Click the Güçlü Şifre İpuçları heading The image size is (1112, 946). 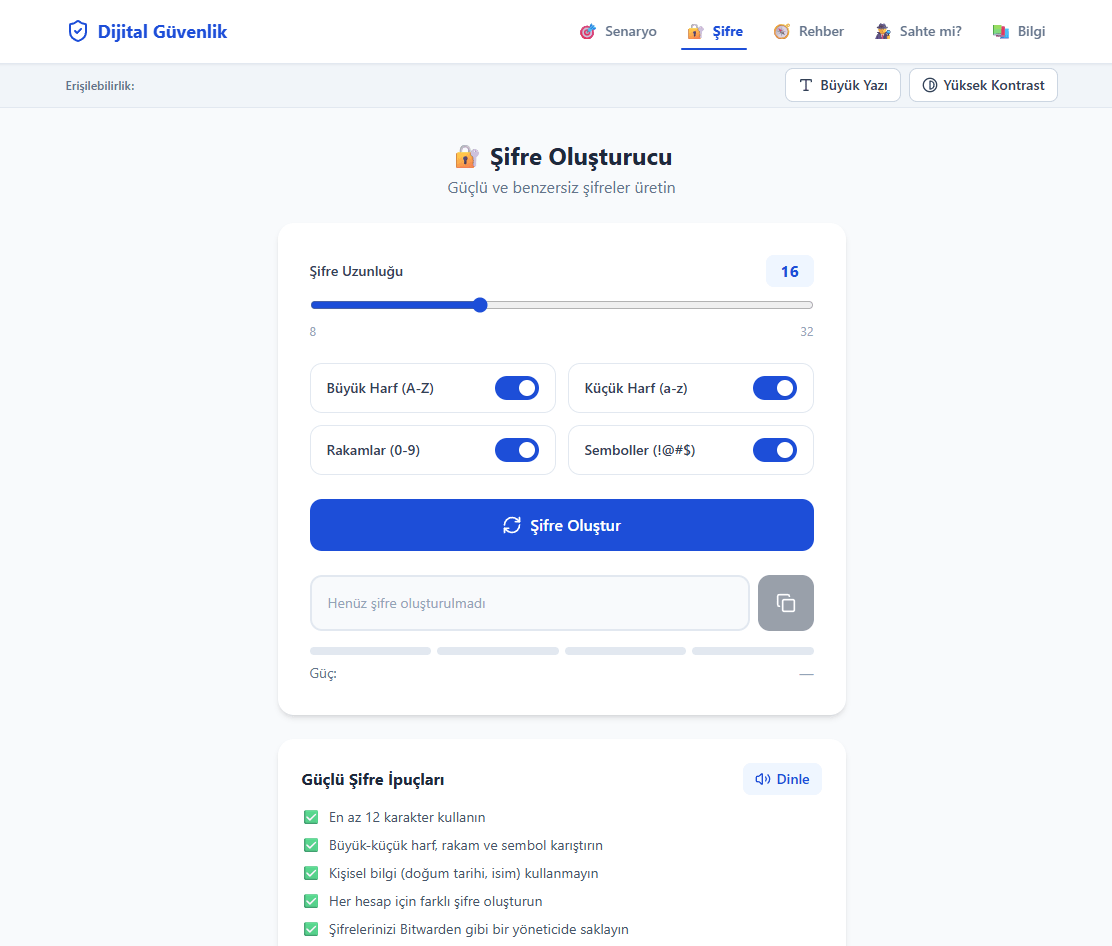[373, 779]
